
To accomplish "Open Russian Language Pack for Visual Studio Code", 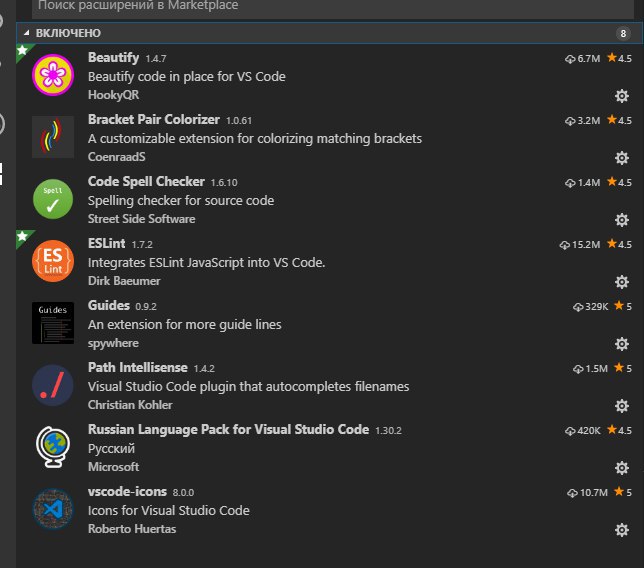I will (x=228, y=430).
